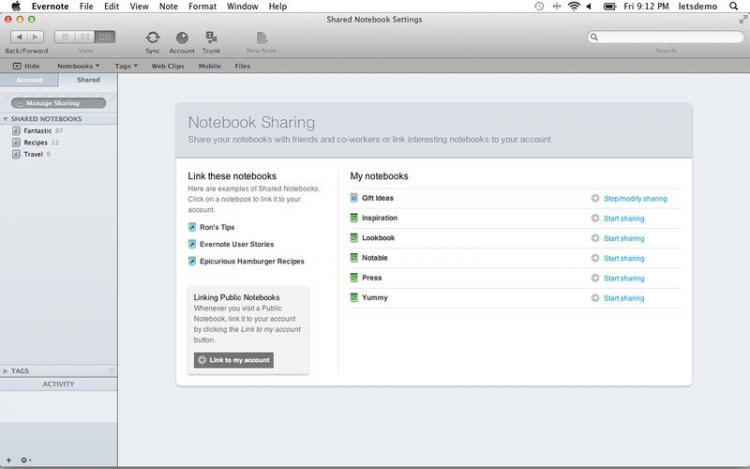This screenshot has height=469, width=750.
Task: Collapse the Shared Notebooks section
Action: [x=6, y=119]
